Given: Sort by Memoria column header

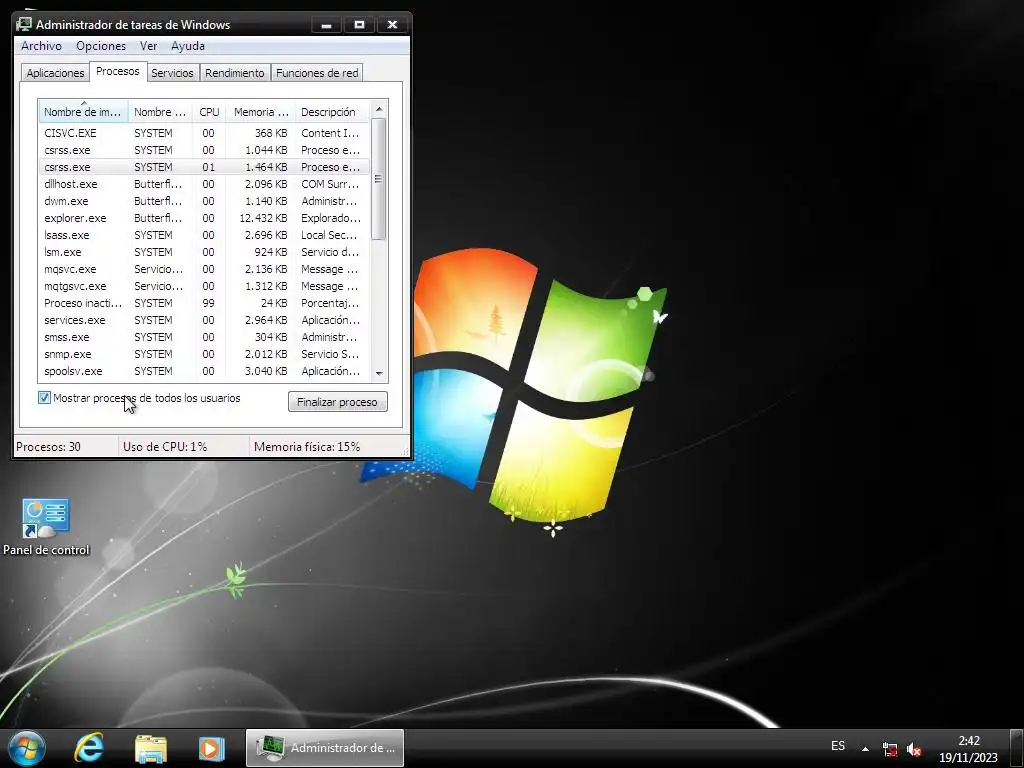Looking at the screenshot, I should [261, 112].
